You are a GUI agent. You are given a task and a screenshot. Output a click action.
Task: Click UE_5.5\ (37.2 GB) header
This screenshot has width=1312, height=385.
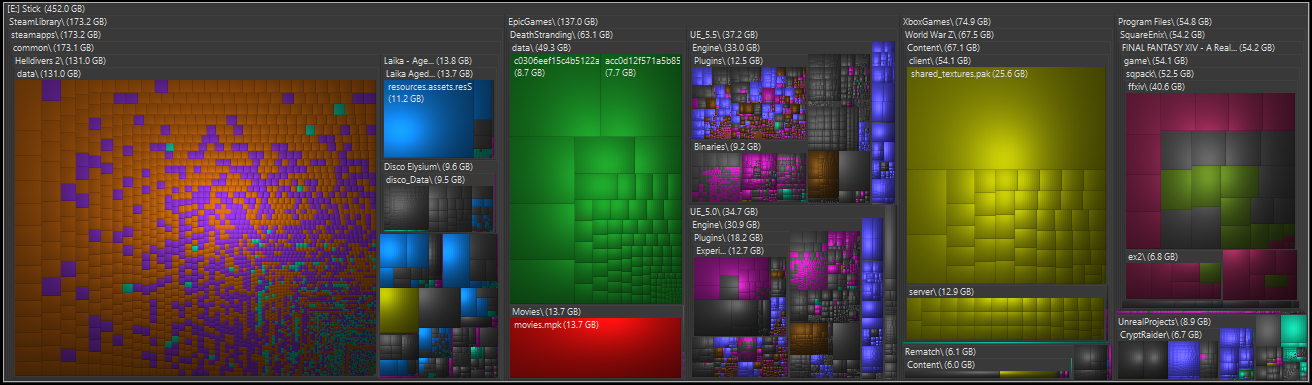(x=724, y=34)
